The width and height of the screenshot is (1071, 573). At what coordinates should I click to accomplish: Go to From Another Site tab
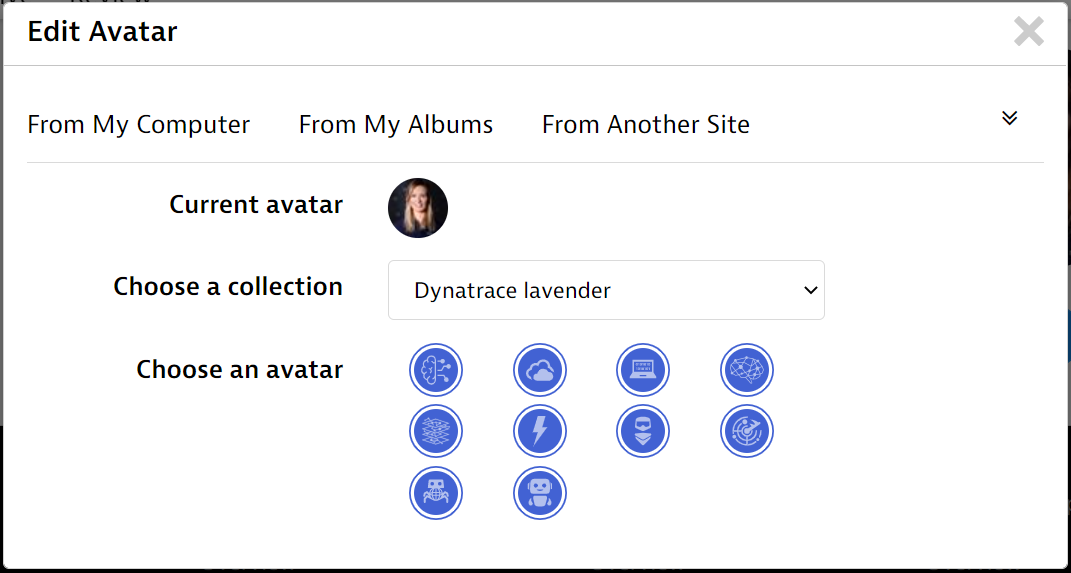coord(646,125)
